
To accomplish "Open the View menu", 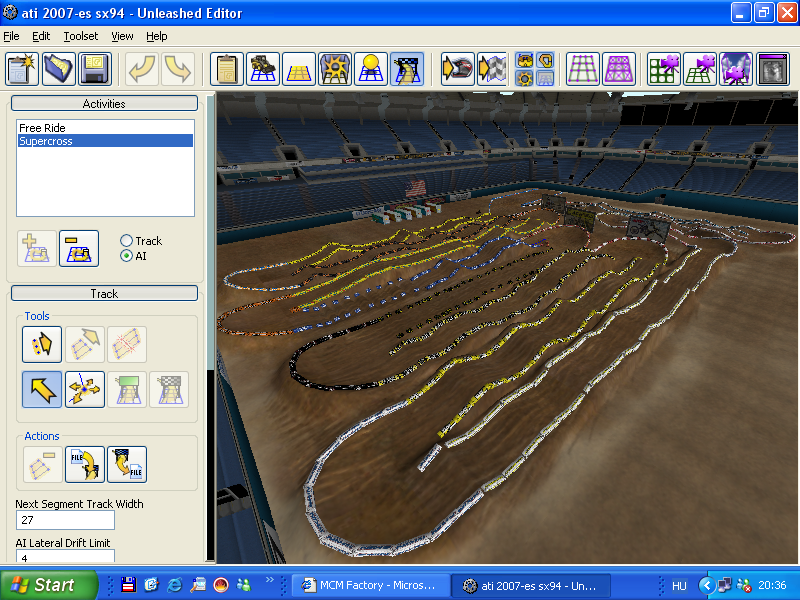I will 122,36.
